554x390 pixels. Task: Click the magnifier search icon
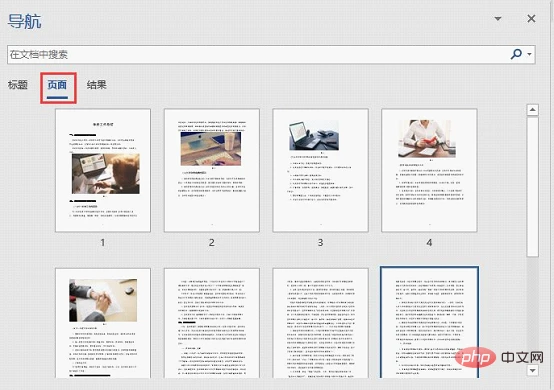point(516,54)
